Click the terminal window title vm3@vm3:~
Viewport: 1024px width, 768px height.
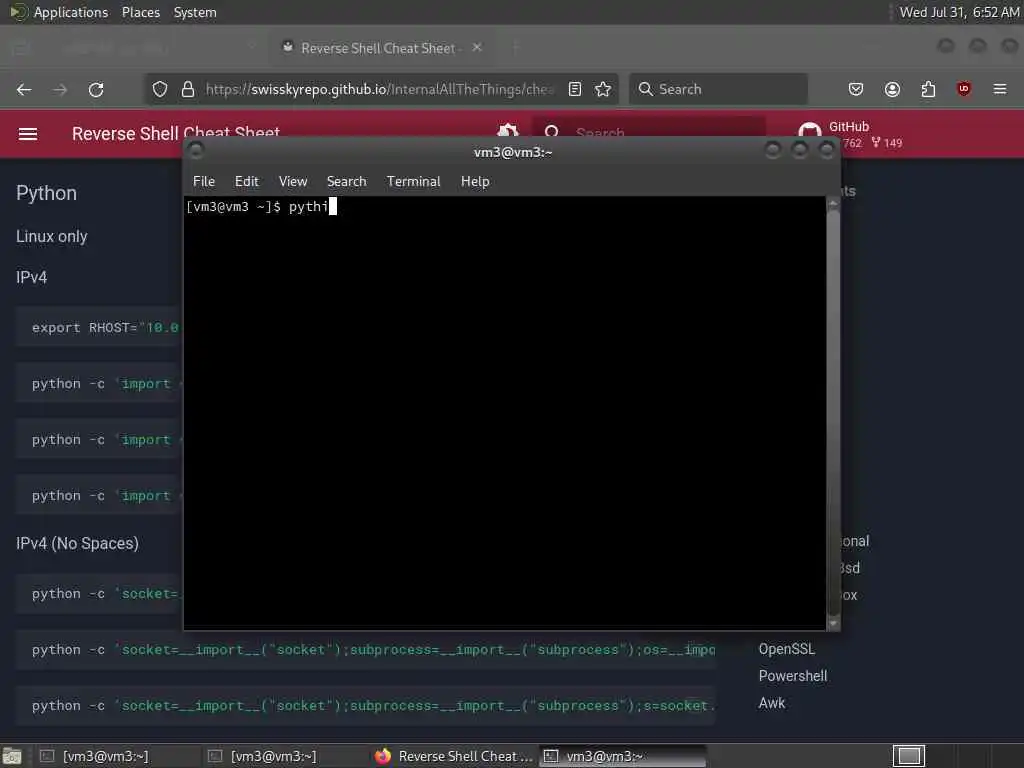(513, 152)
